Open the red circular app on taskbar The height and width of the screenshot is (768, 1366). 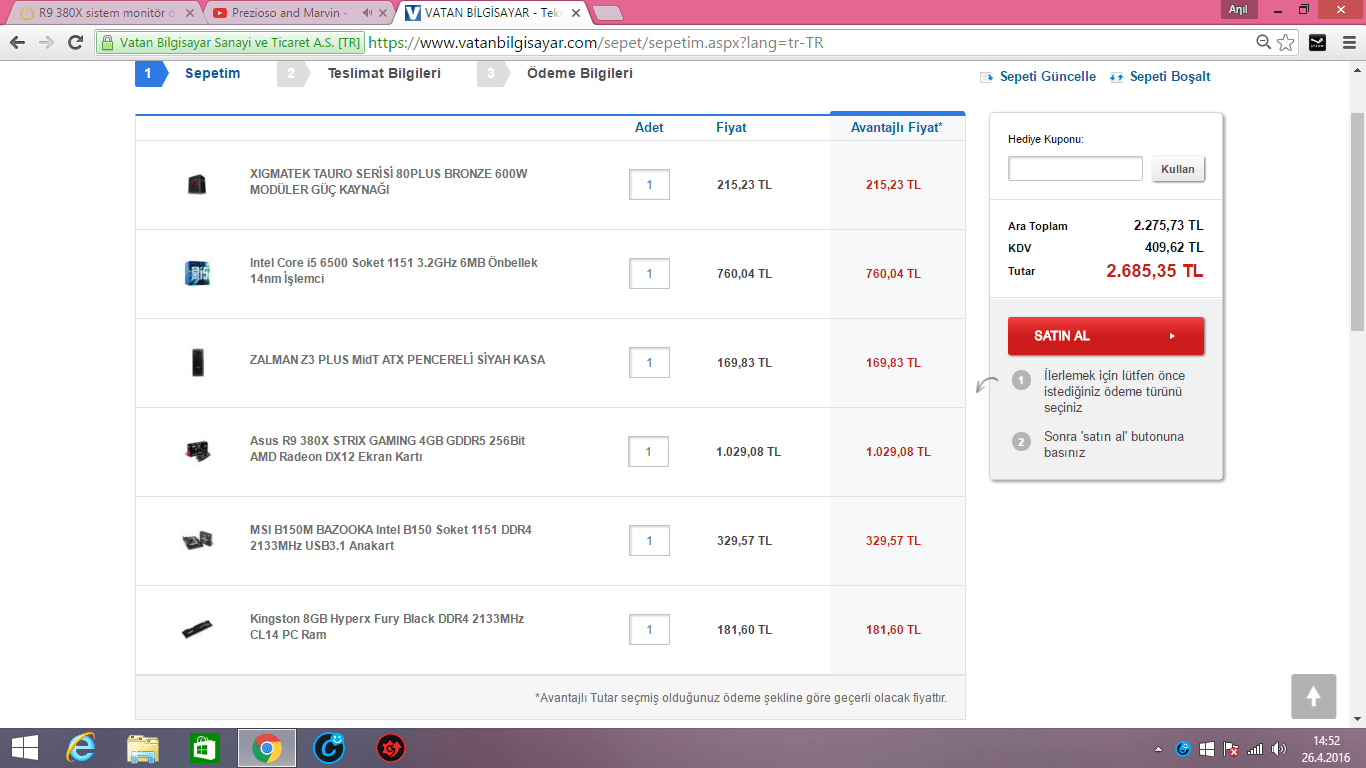[390, 748]
